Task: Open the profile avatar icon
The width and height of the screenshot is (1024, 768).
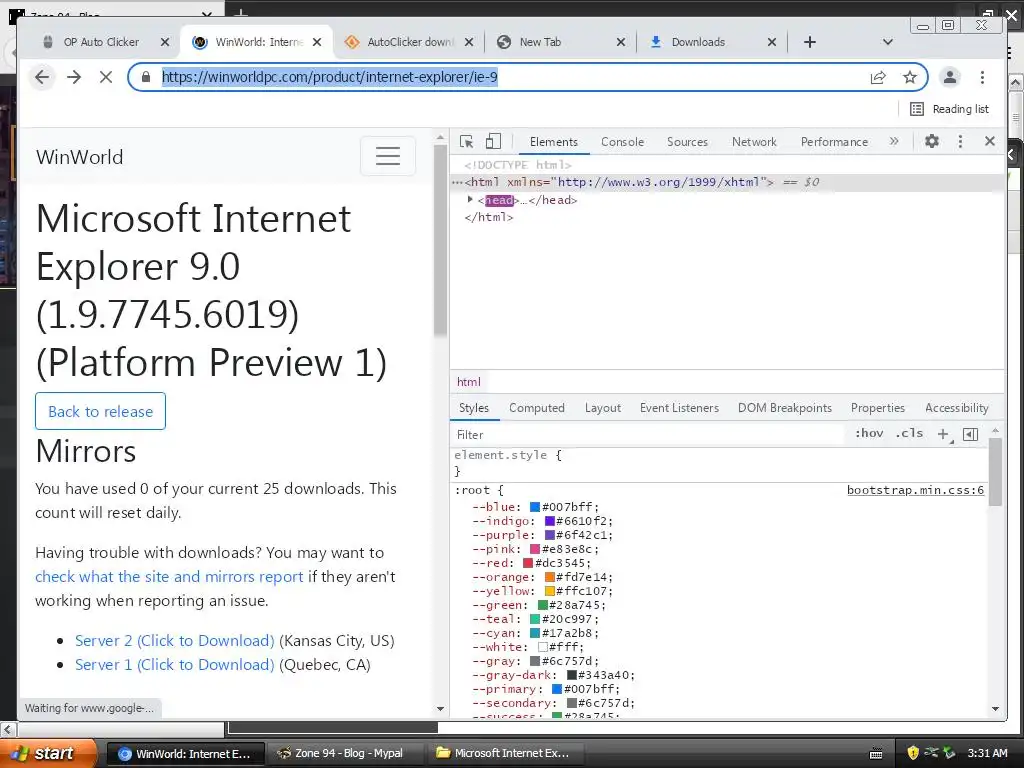Action: pyautogui.click(x=950, y=77)
